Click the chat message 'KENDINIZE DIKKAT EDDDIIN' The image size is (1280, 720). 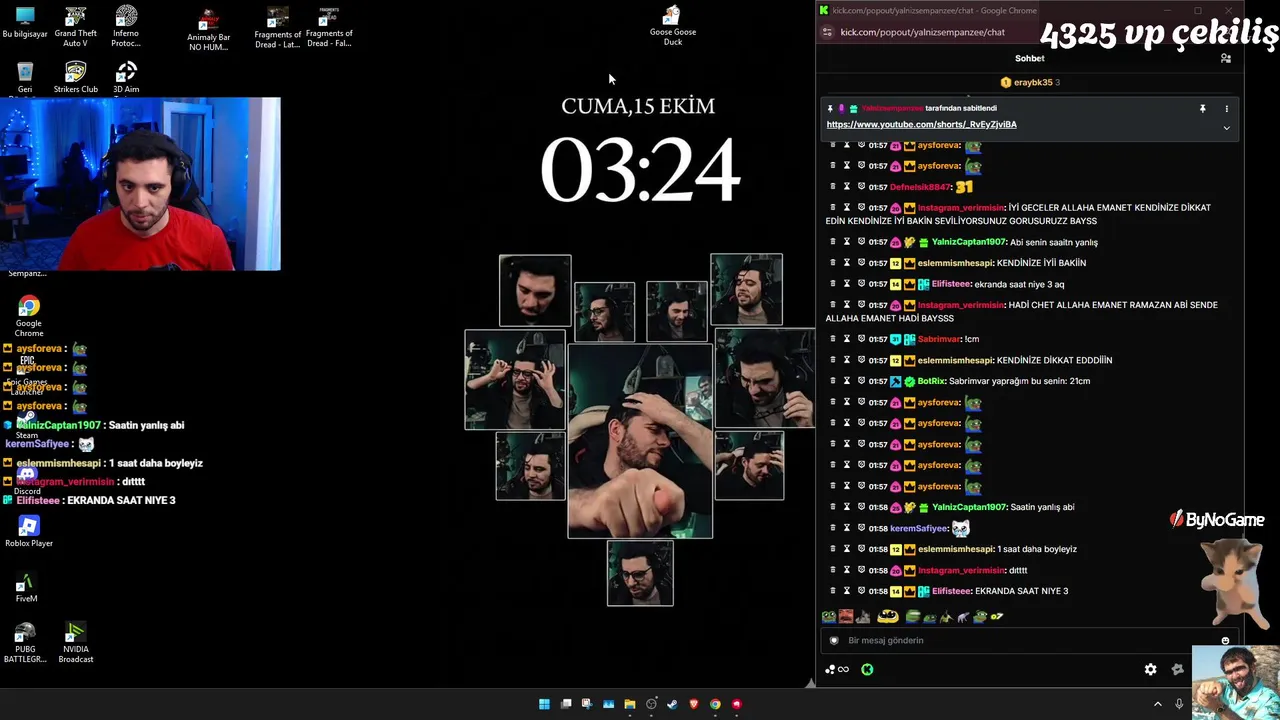(x=1054, y=360)
